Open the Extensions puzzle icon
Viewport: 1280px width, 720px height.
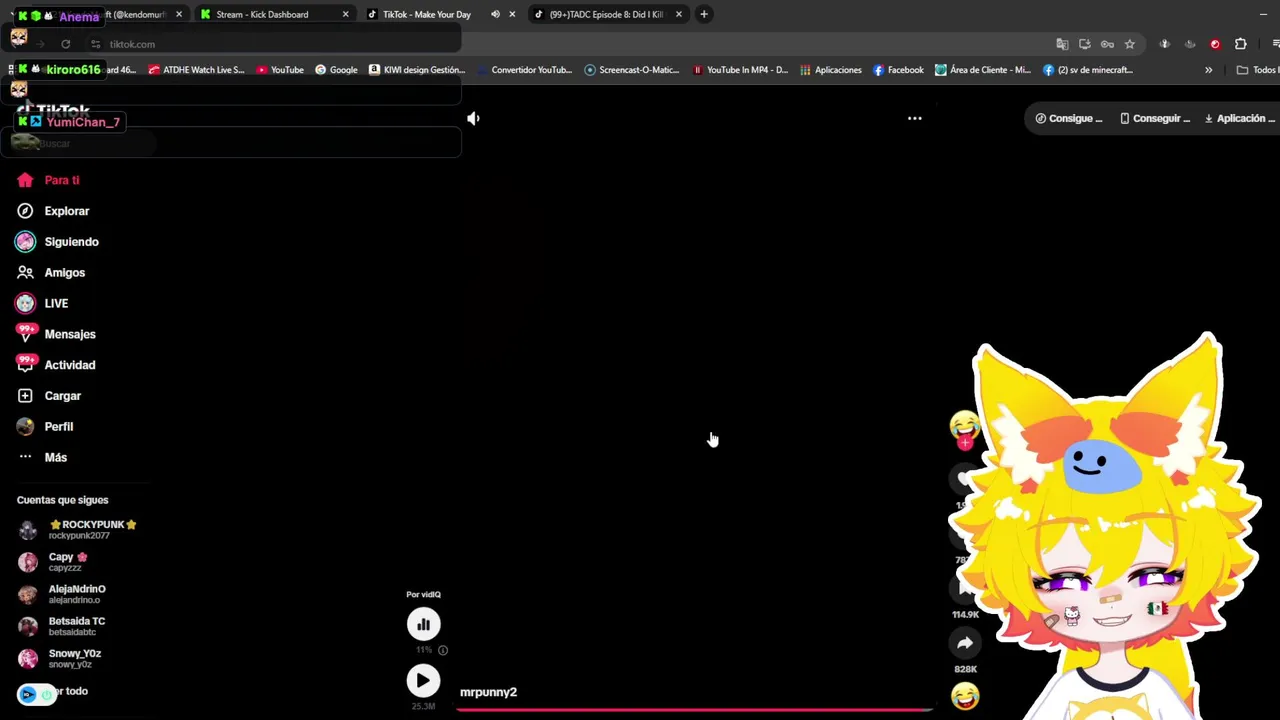[1240, 44]
